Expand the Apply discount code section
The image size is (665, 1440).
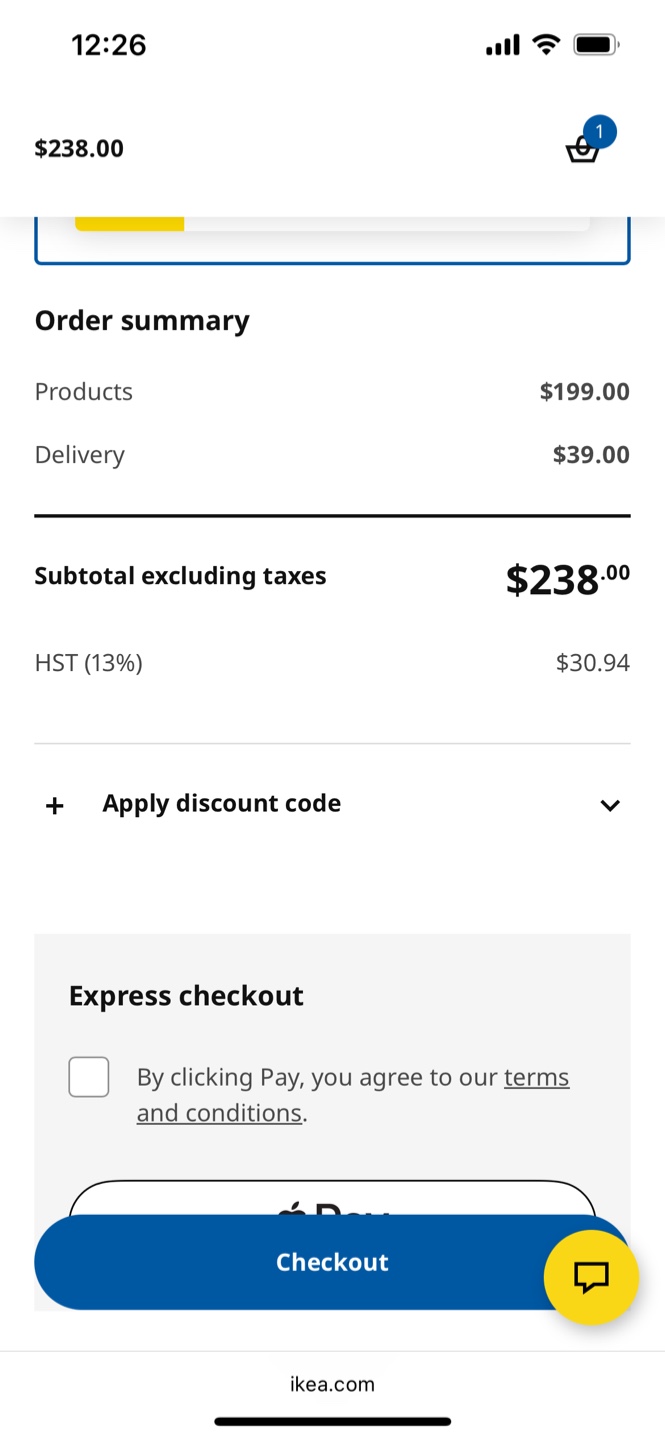click(x=332, y=804)
